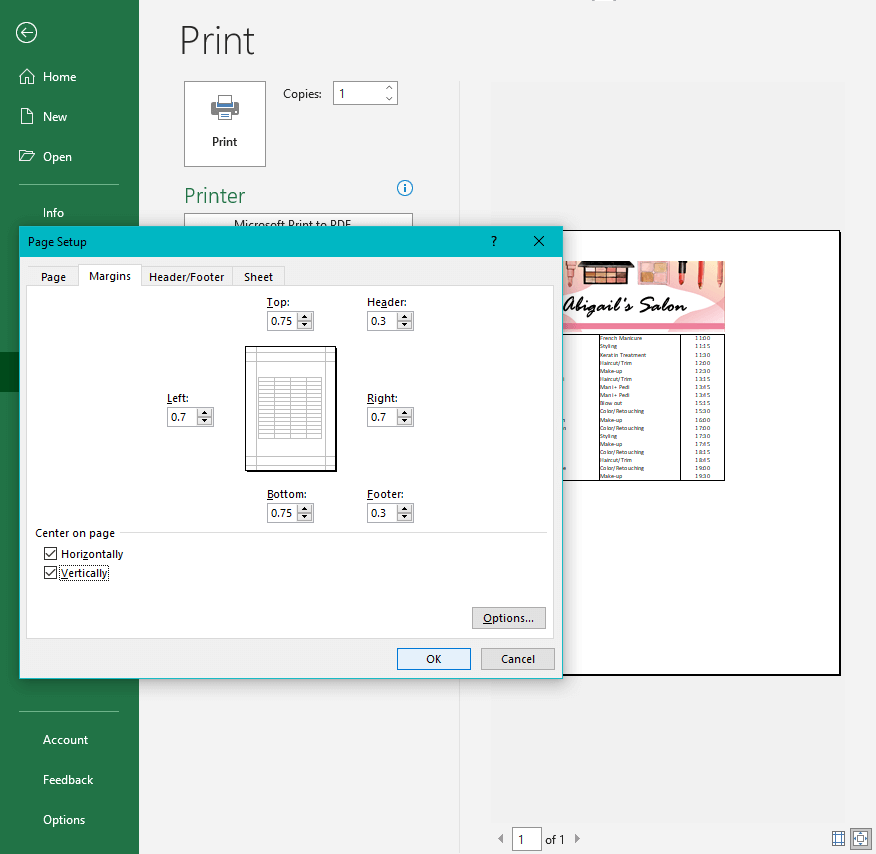Screen dimensions: 876x854
Task: Click Zoom to Page icon
Action: coord(859,838)
